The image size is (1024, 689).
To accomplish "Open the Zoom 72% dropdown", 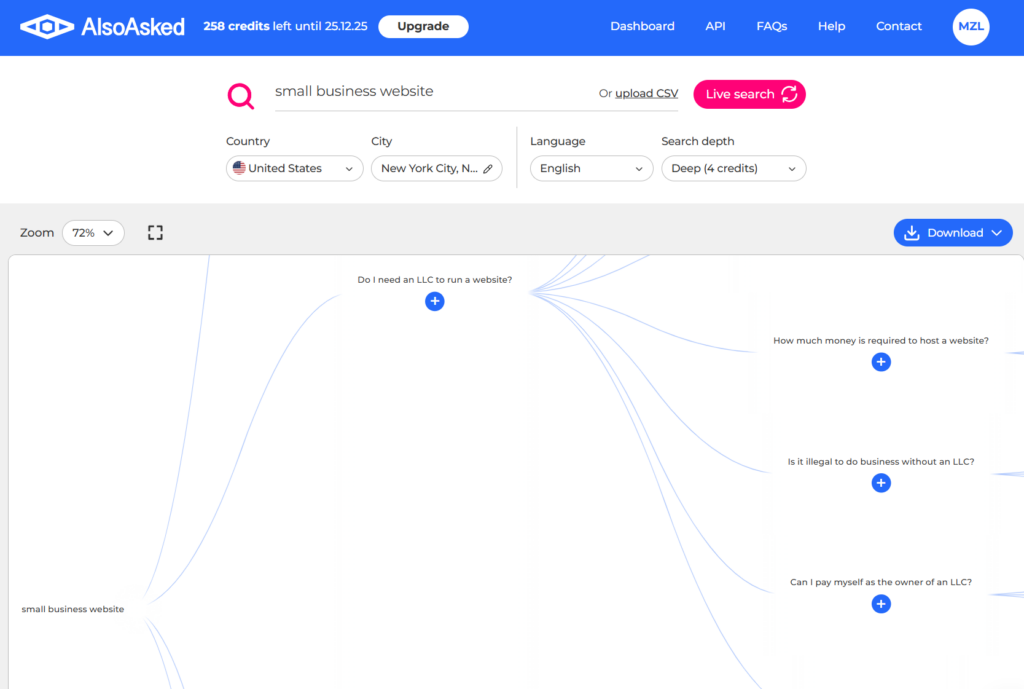I will (x=93, y=233).
